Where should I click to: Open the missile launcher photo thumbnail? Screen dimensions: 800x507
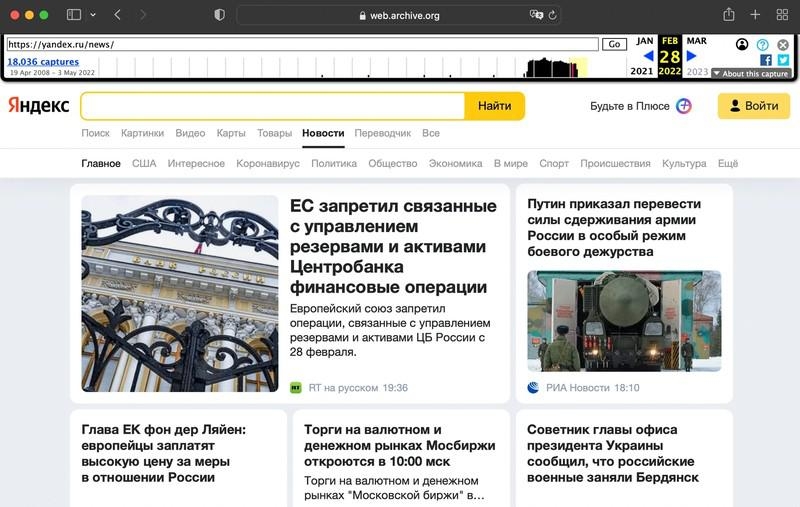(624, 321)
